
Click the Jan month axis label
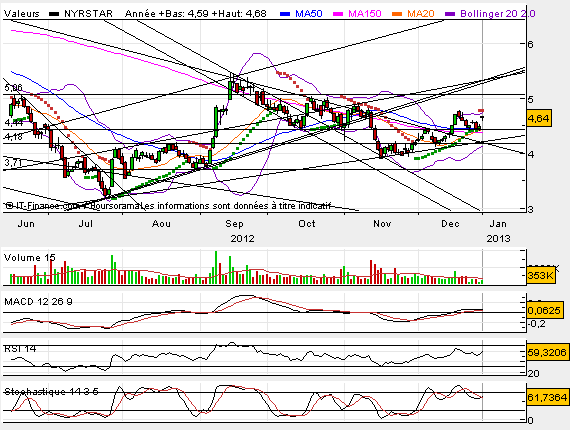[498, 224]
